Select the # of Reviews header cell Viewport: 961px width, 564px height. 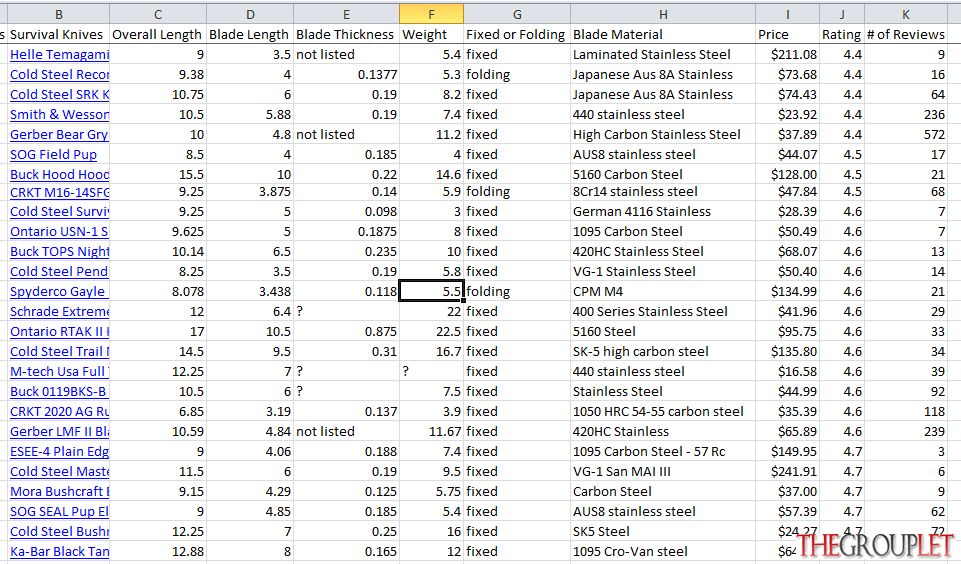tap(906, 35)
